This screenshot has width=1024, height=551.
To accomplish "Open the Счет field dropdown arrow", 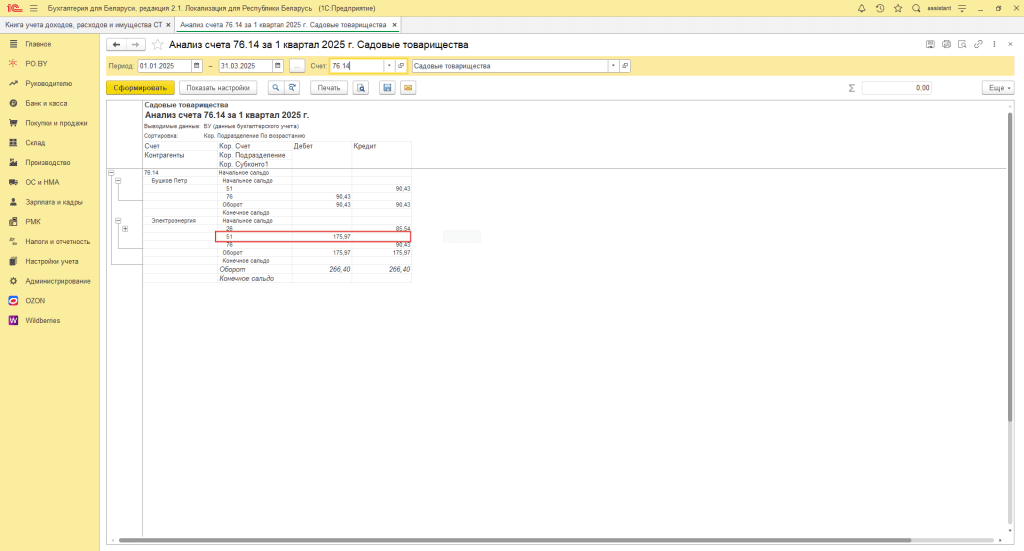I will click(389, 66).
